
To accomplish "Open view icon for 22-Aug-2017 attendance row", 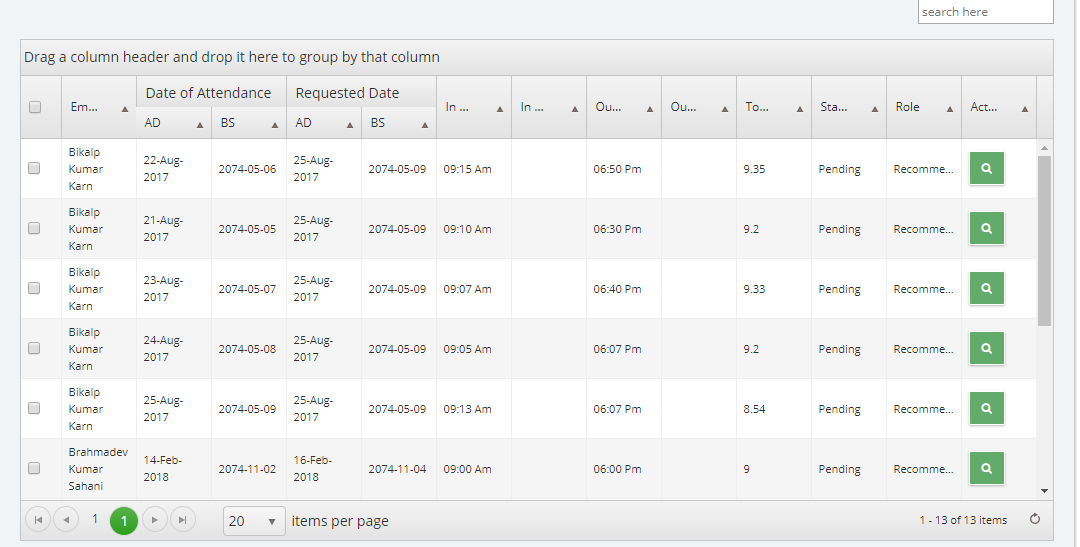I will pos(986,168).
